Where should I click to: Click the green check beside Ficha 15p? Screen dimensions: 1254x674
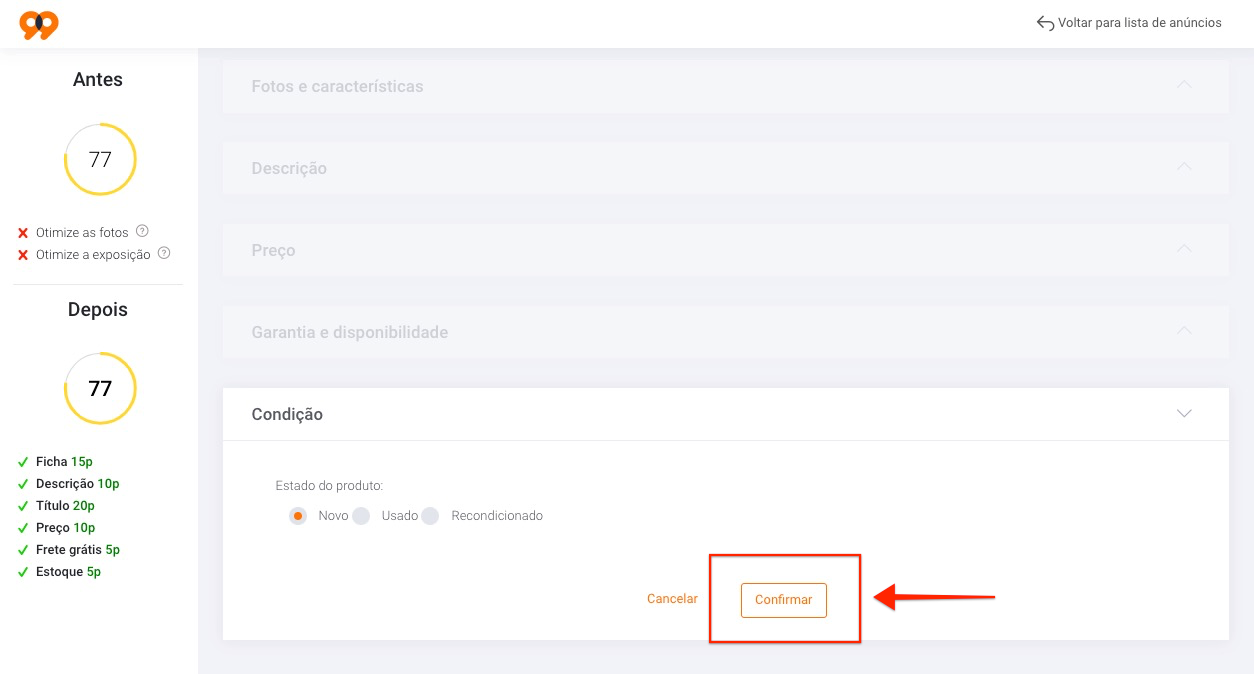tap(23, 462)
